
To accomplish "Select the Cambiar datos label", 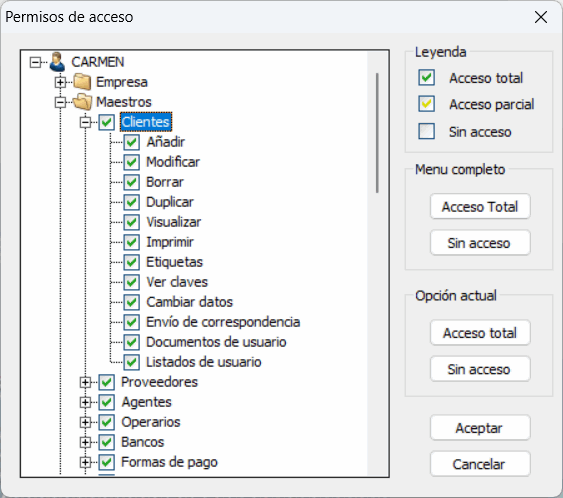I will coord(189,302).
